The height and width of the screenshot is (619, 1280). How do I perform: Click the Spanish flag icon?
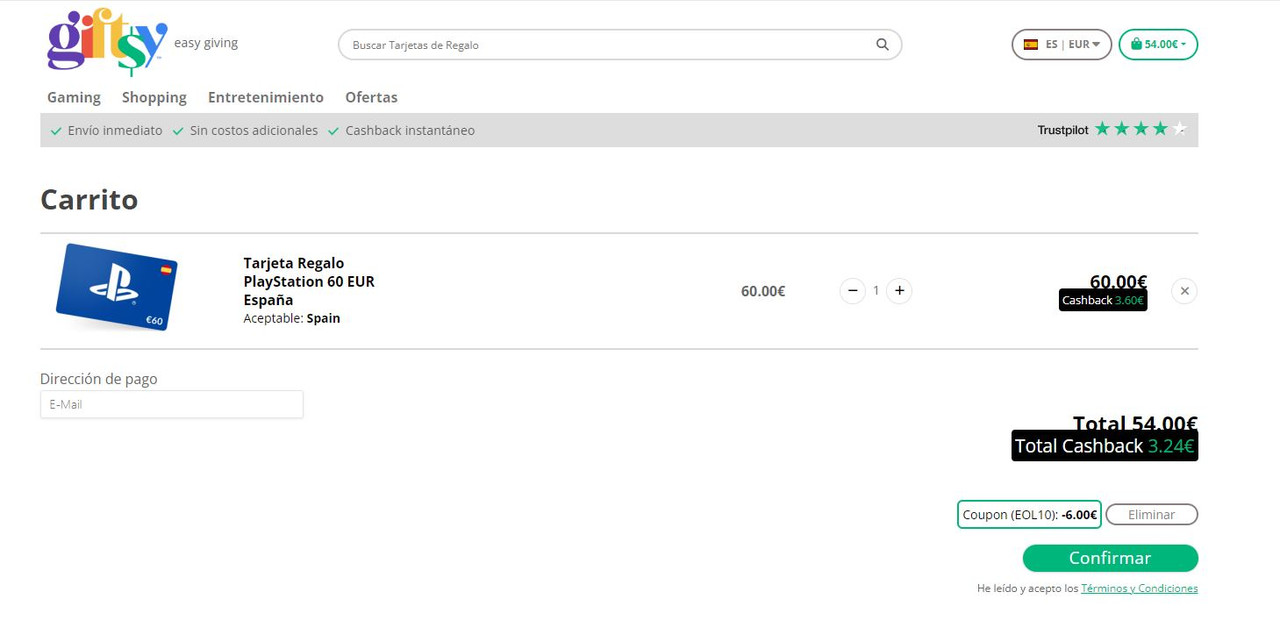[x=1030, y=44]
